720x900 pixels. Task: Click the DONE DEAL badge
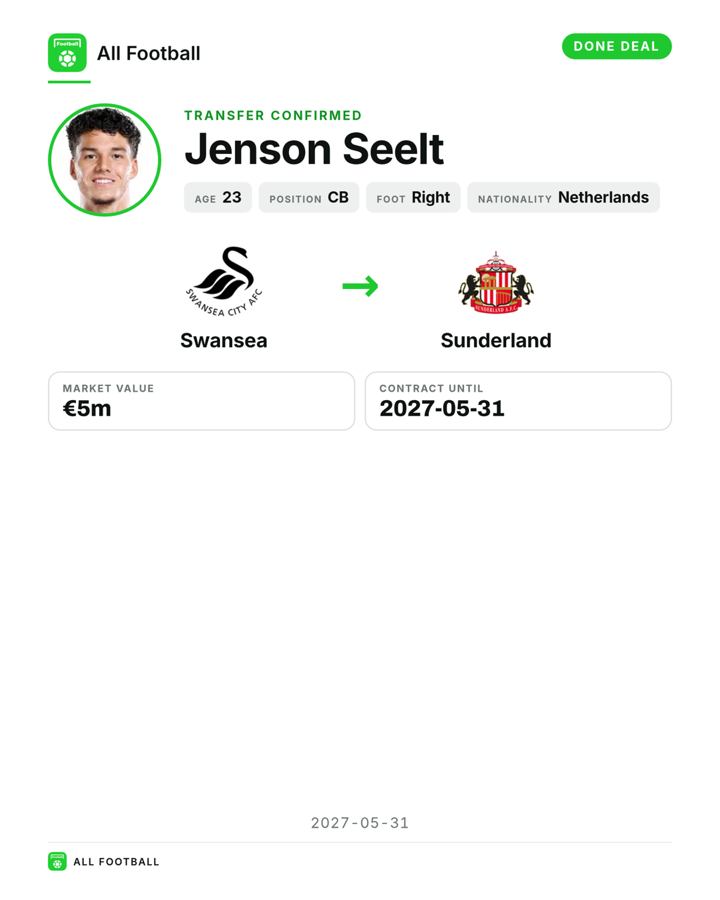pyautogui.click(x=617, y=46)
